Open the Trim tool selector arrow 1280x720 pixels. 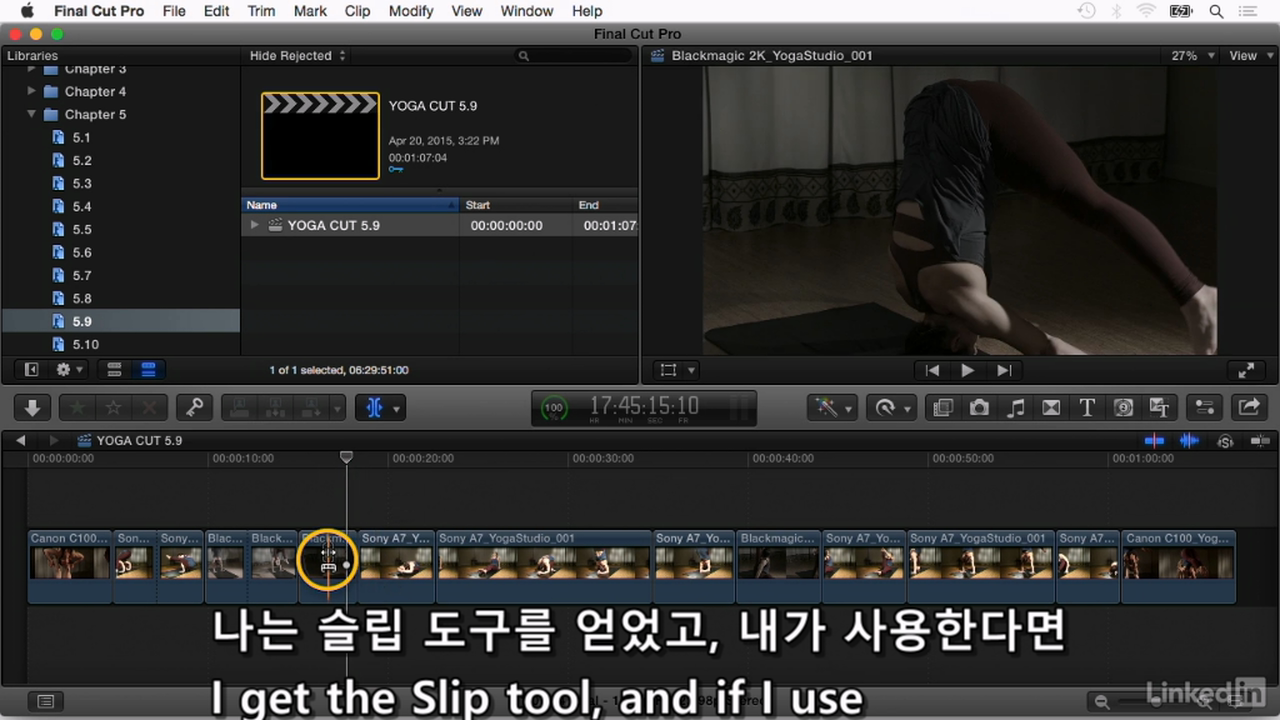(397, 409)
